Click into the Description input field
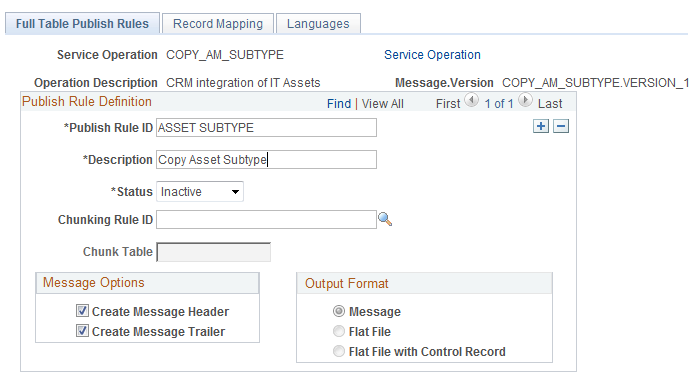Screen dimensions: 698x383 pos(266,159)
